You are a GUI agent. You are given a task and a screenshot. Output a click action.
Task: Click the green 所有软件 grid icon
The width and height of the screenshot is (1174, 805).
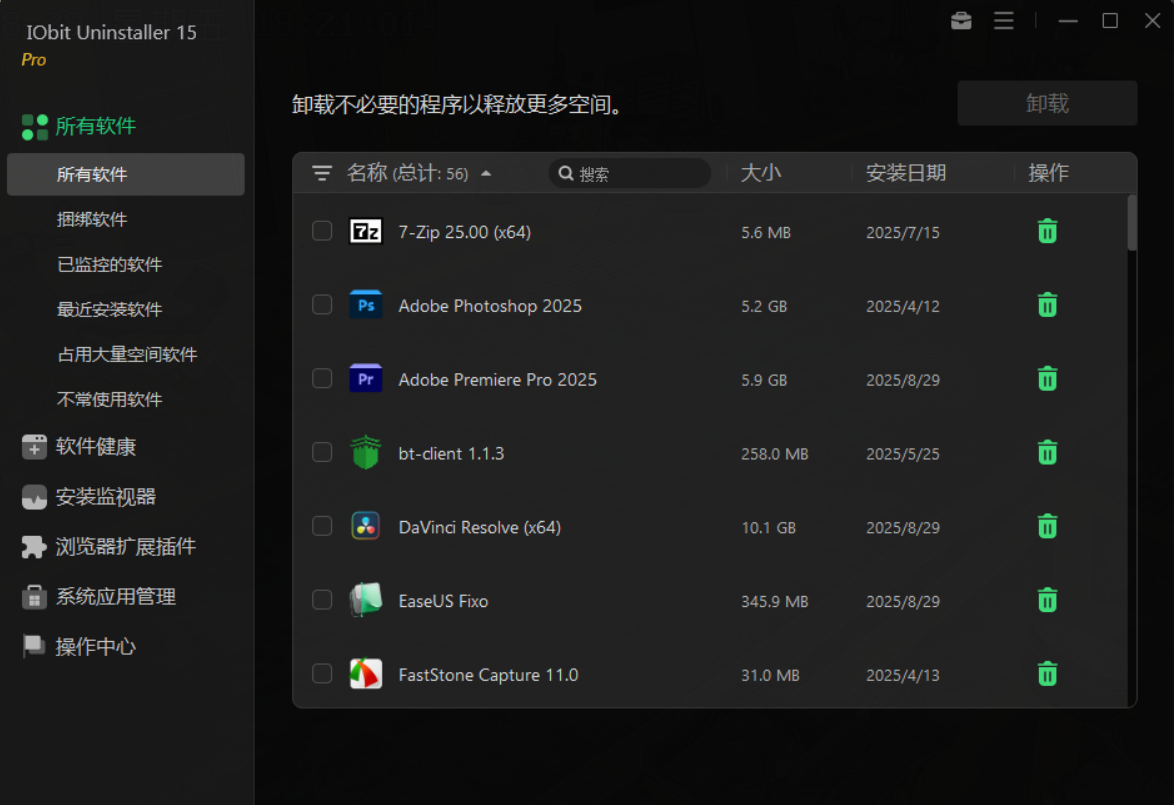tap(34, 127)
